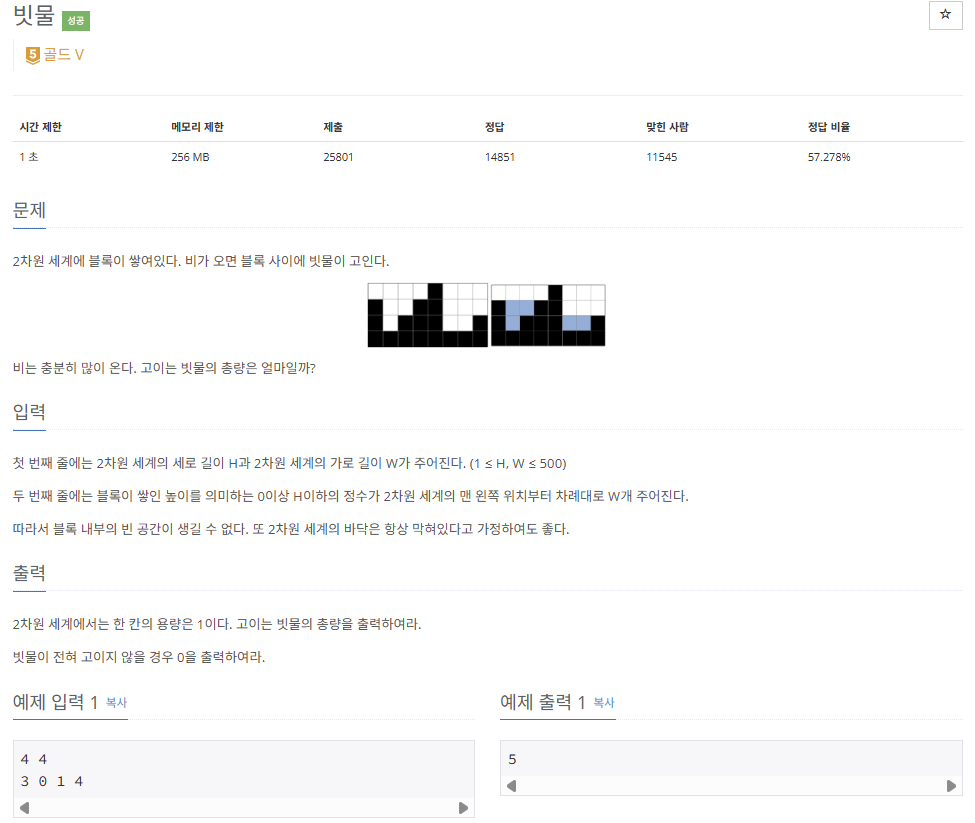Click the accuracy rate 57.278%

pyautogui.click(x=829, y=157)
